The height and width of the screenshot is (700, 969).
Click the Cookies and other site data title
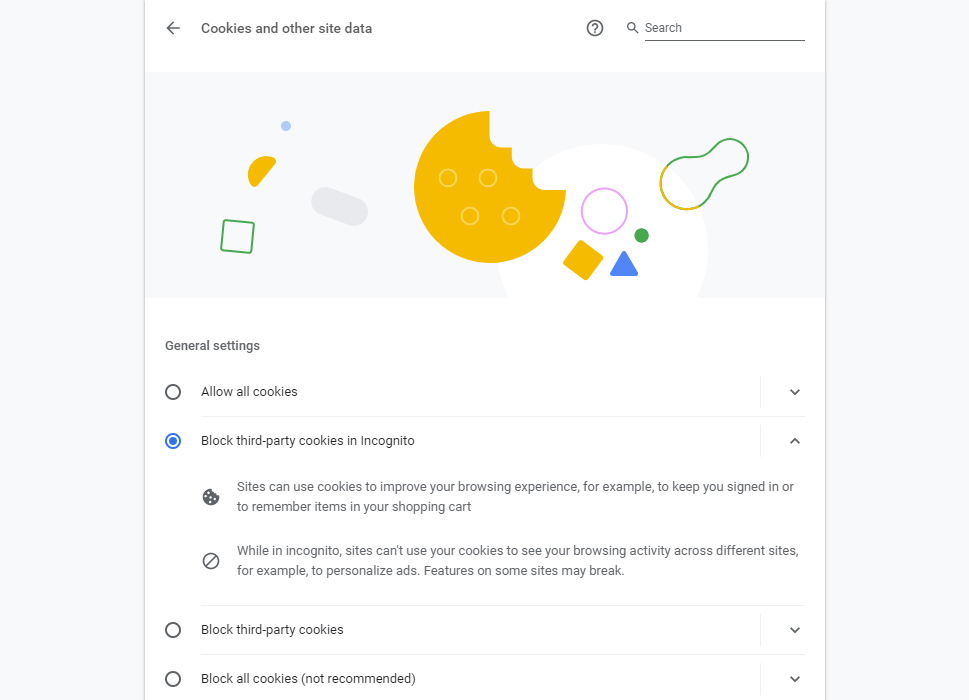click(x=286, y=28)
